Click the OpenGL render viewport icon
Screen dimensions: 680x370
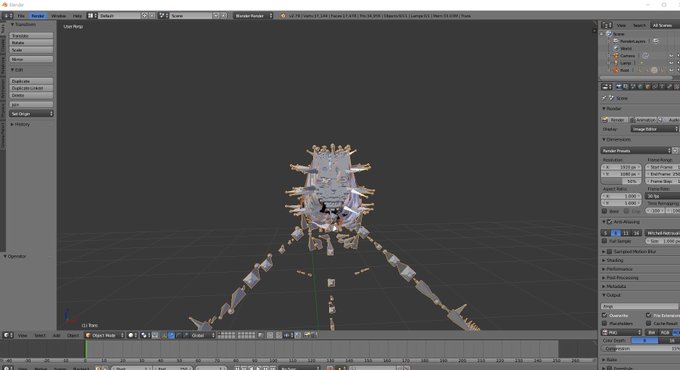click(x=307, y=335)
